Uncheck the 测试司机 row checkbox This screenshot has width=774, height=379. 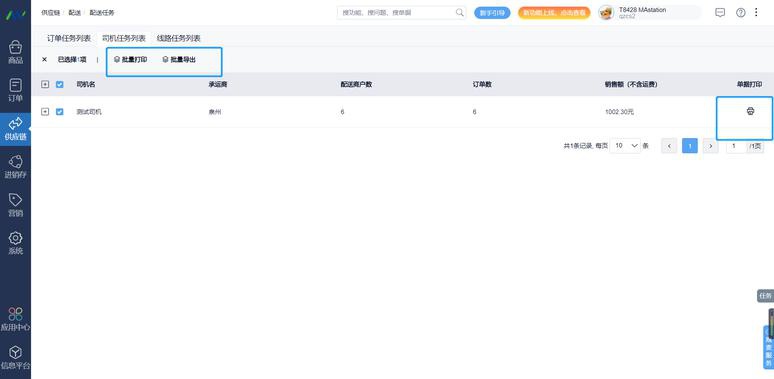coord(60,112)
